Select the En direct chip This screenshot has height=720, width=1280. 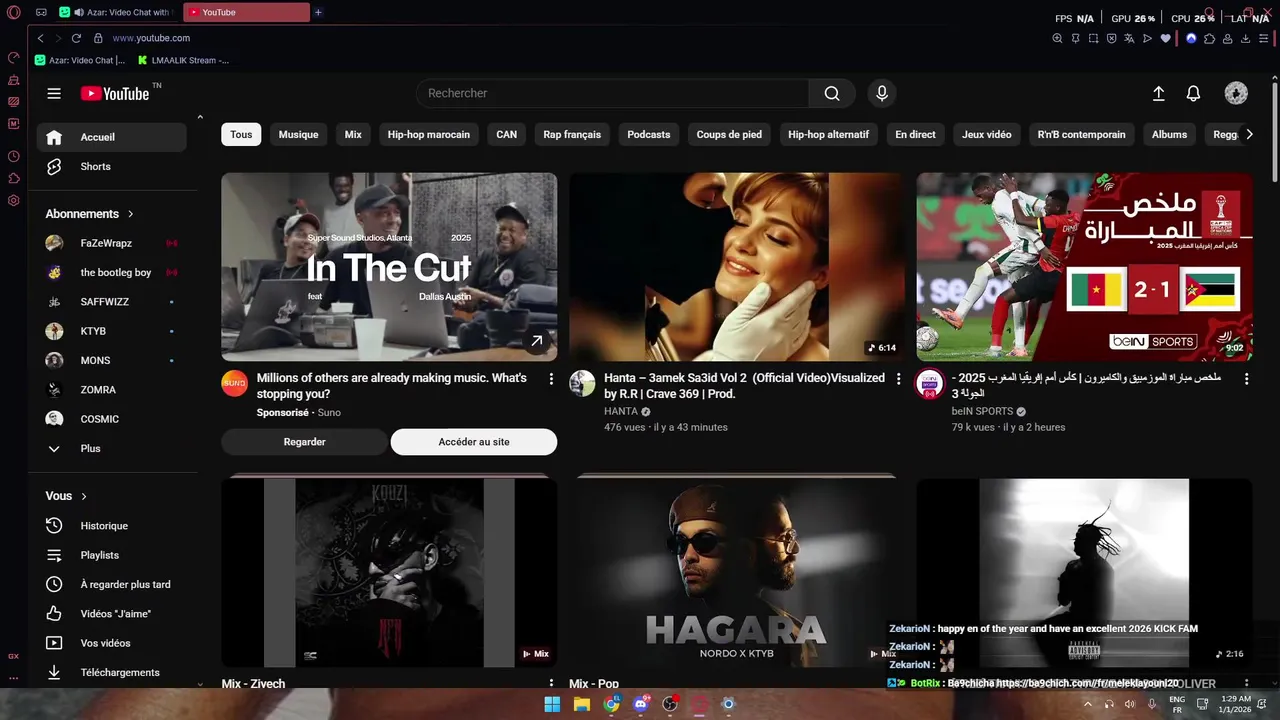[915, 134]
